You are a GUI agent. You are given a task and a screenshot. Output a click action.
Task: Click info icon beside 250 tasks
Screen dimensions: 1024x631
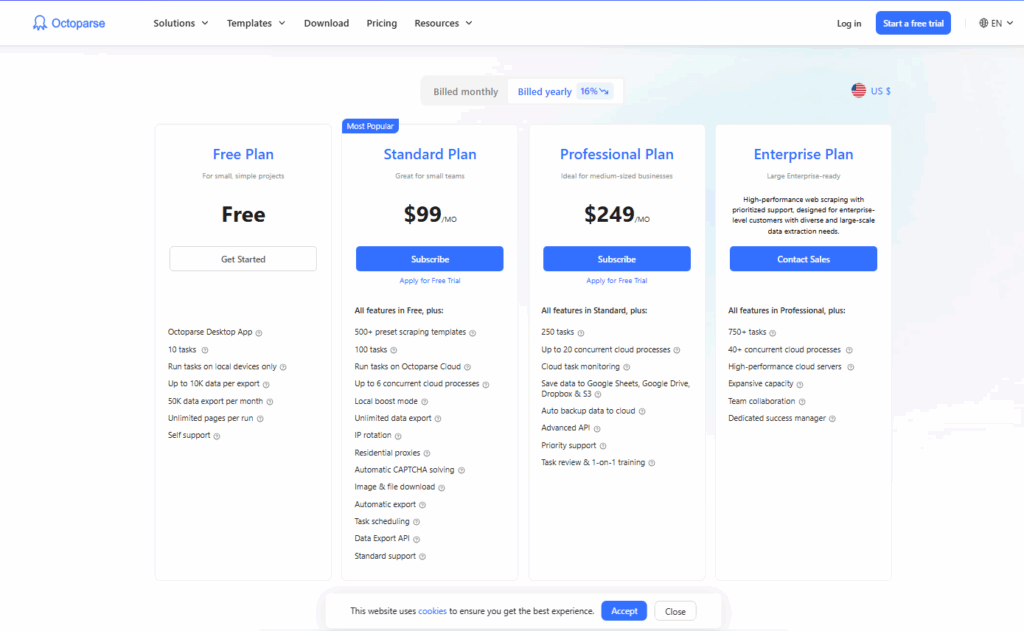[x=581, y=333]
